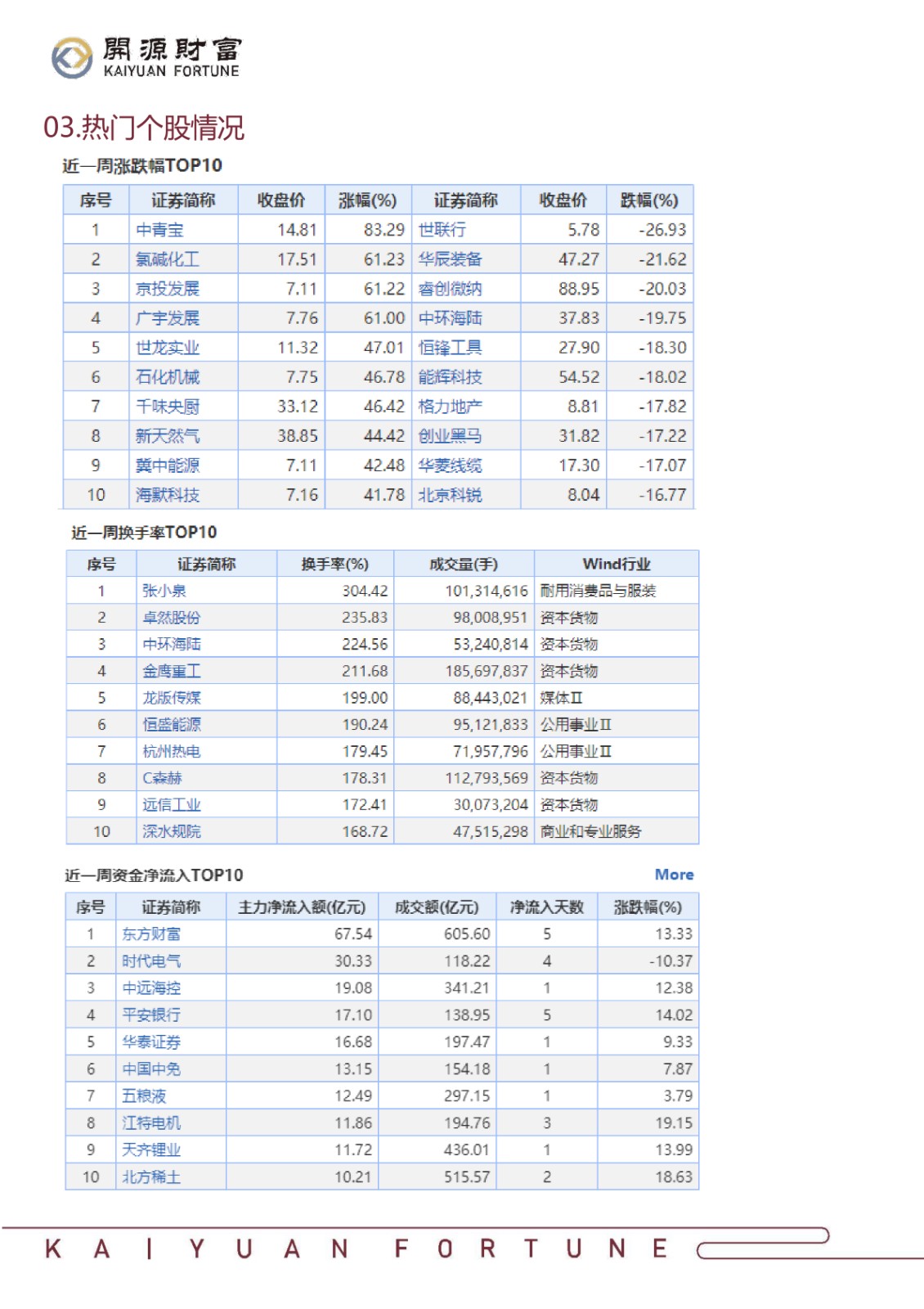This screenshot has width=924, height=1309.
Task: Click net inflow stock link 北方稀土
Action: [x=151, y=1177]
